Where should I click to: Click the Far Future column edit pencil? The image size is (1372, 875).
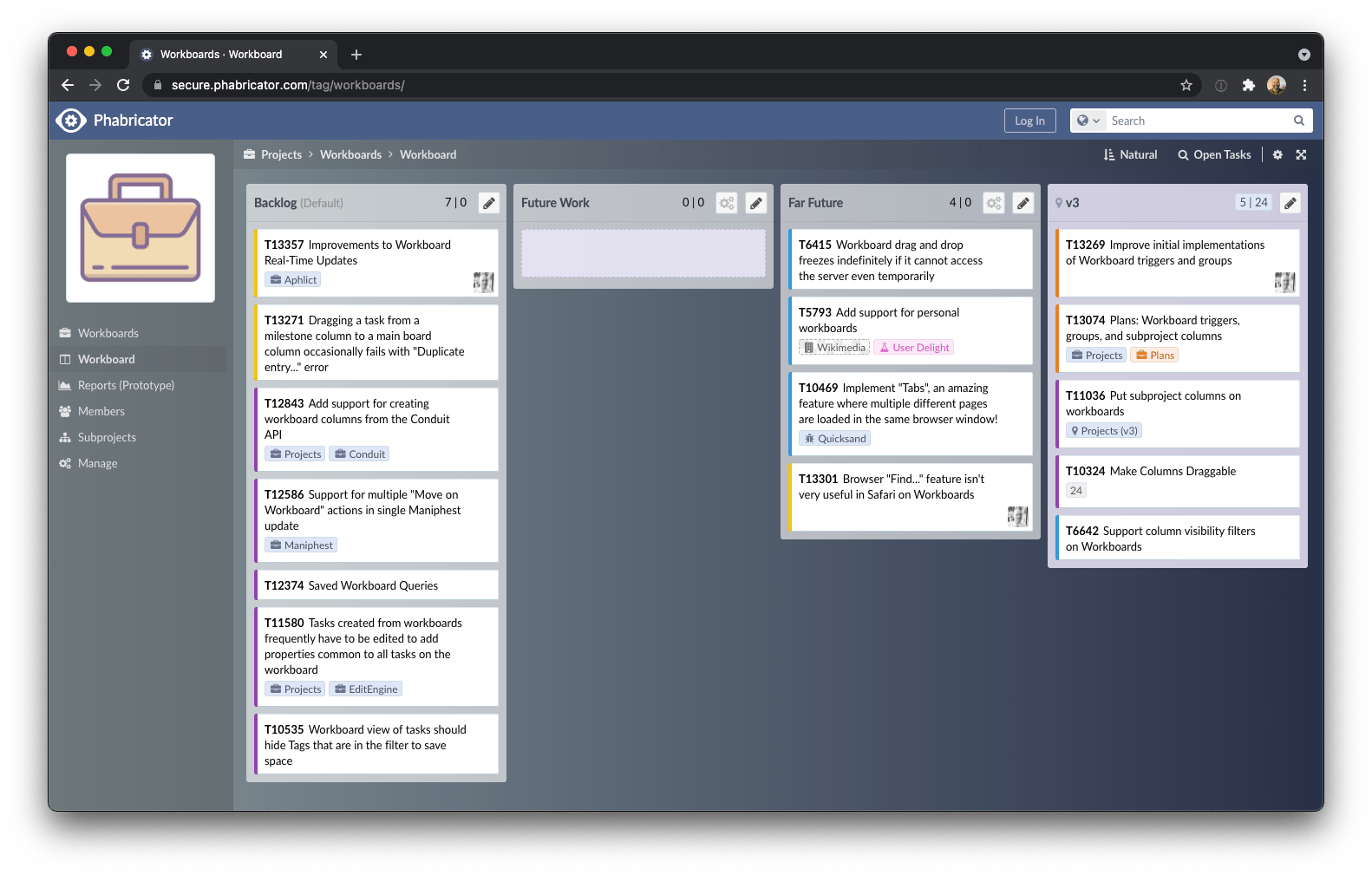1023,203
